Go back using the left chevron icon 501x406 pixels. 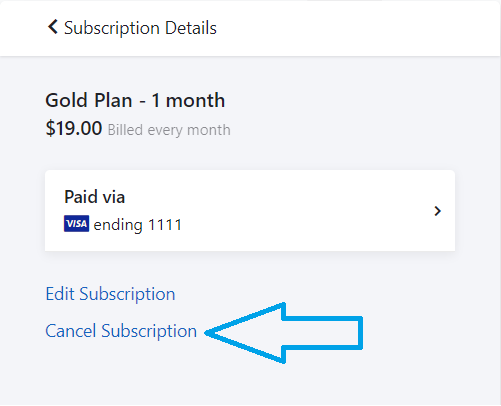tap(53, 27)
